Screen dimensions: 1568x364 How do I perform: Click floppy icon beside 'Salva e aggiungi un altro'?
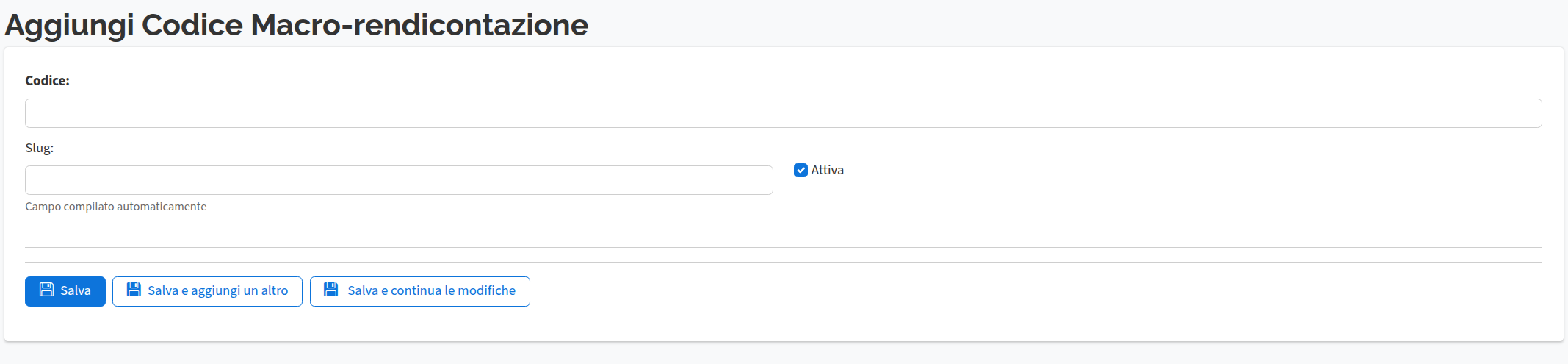[134, 290]
